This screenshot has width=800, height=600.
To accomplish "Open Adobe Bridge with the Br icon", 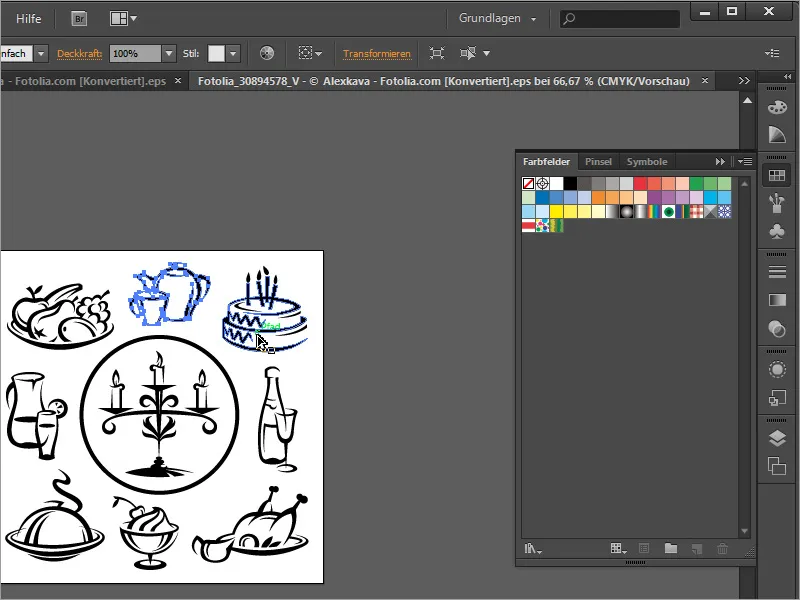I will (79, 19).
